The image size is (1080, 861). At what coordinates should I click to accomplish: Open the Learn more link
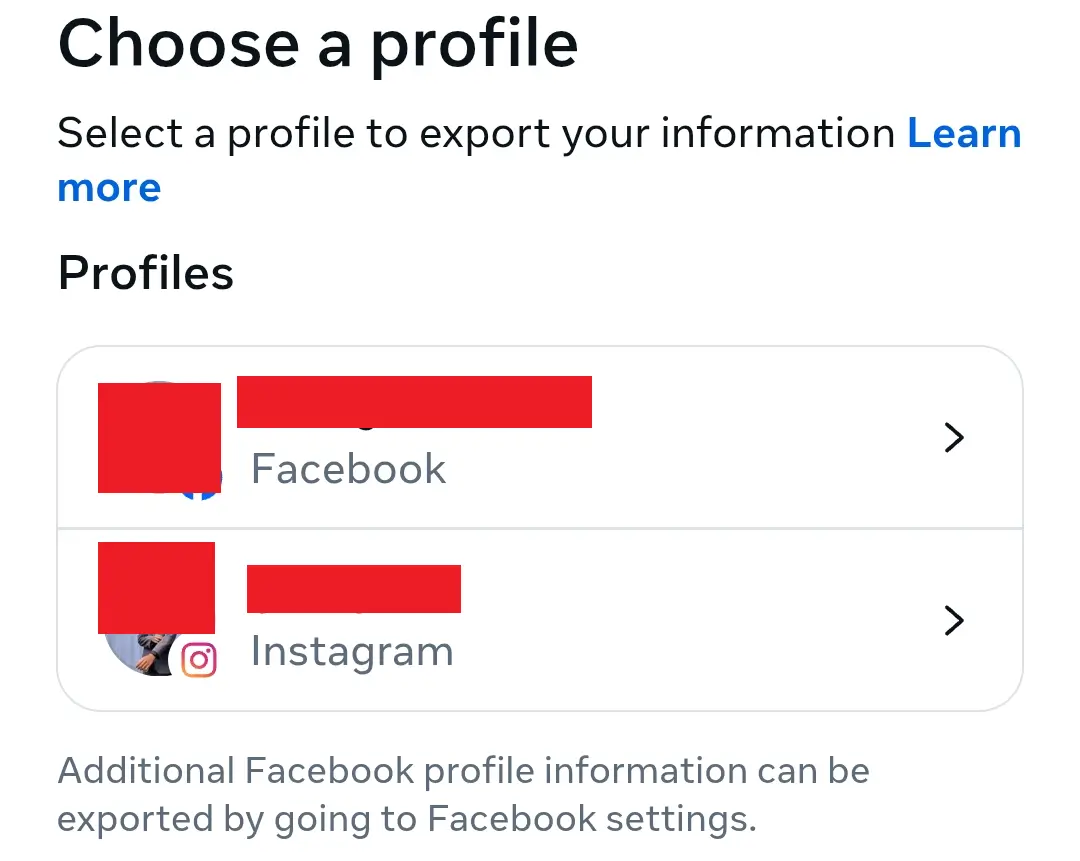coord(964,133)
